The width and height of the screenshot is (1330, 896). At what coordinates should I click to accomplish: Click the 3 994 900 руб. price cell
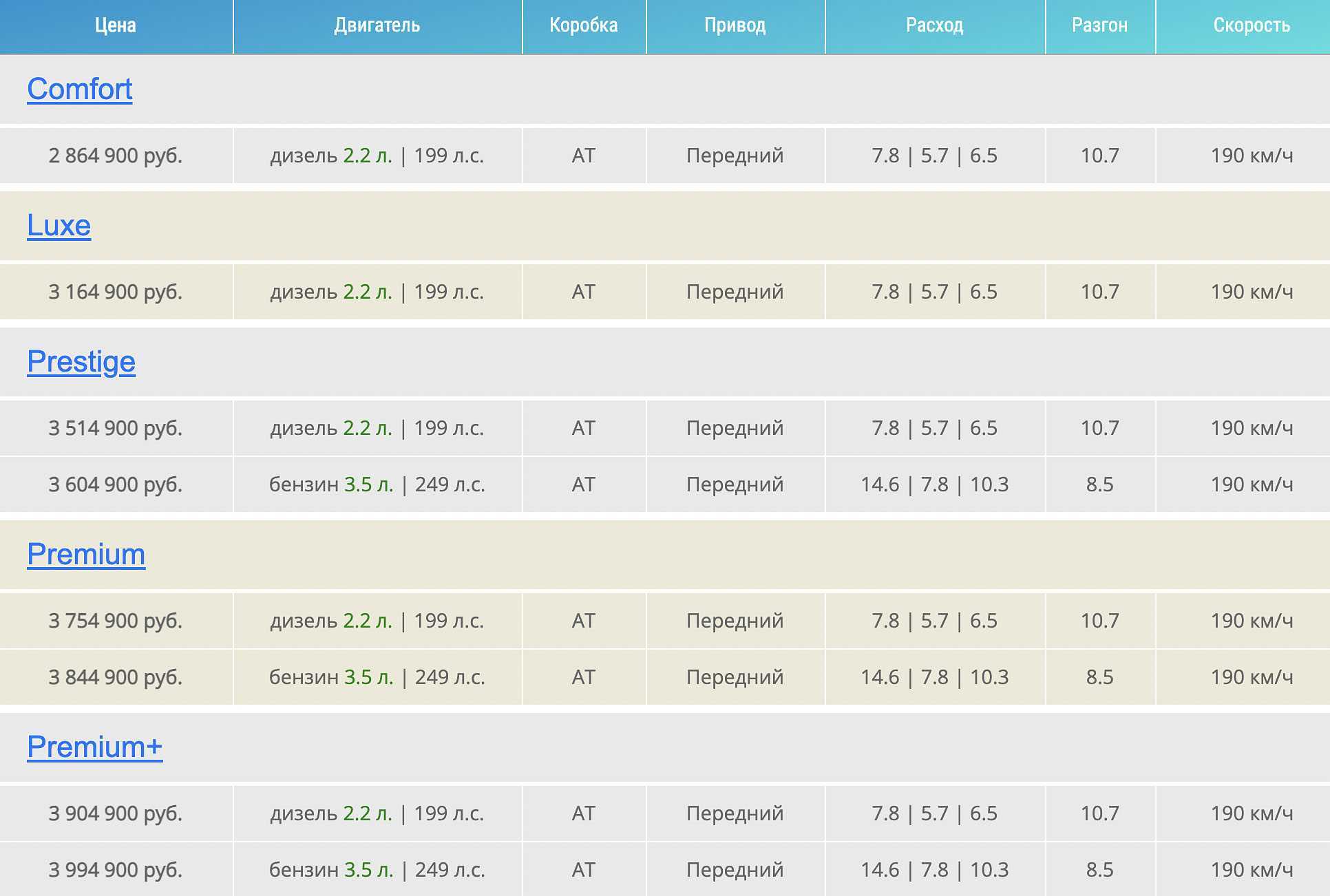pos(116,870)
